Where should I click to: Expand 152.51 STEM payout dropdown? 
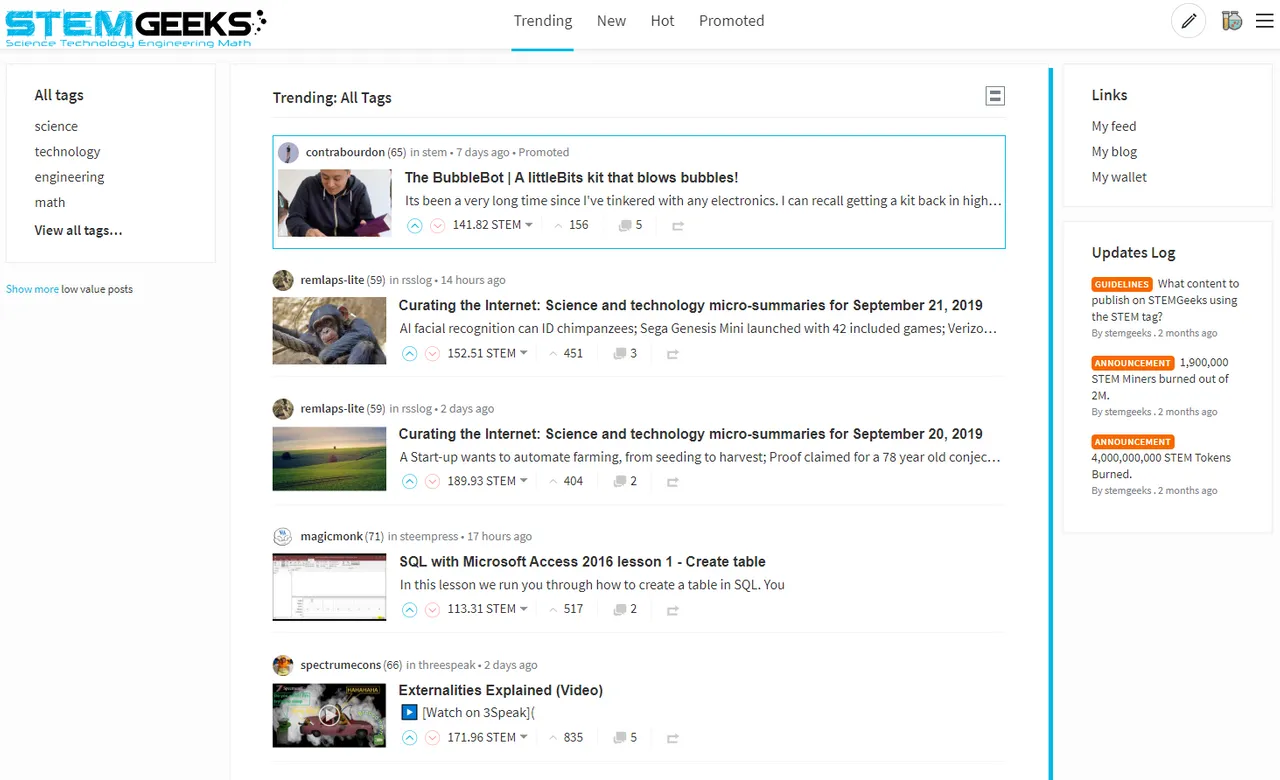pyautogui.click(x=488, y=353)
